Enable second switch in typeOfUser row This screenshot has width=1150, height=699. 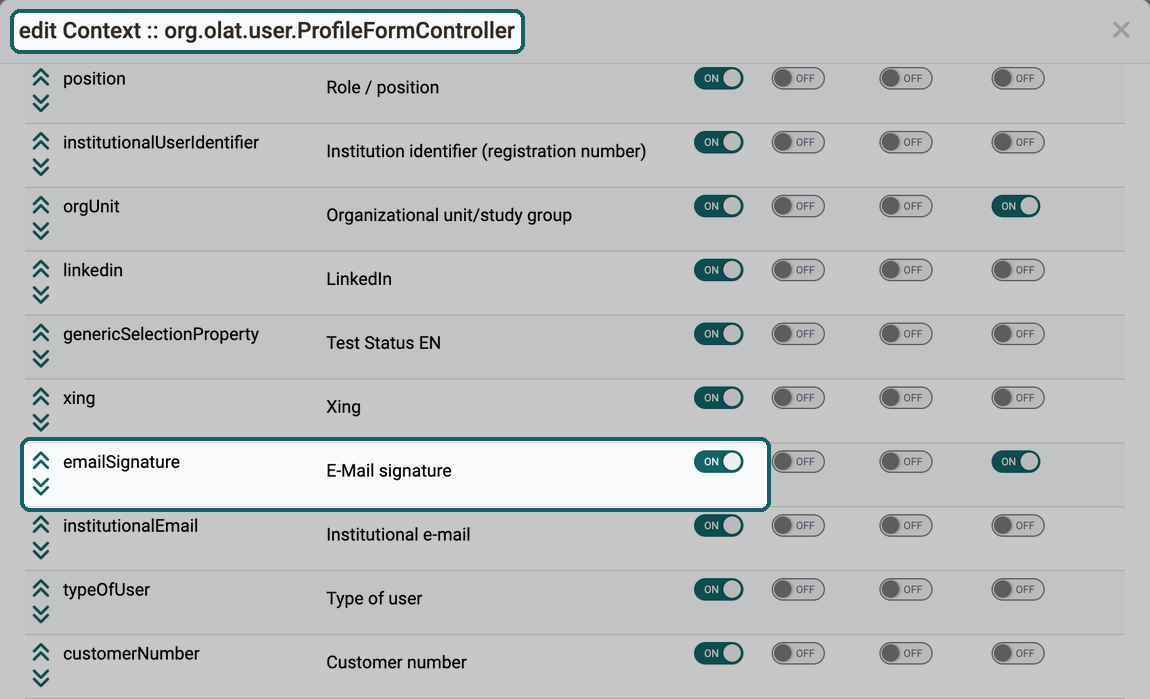coord(798,589)
